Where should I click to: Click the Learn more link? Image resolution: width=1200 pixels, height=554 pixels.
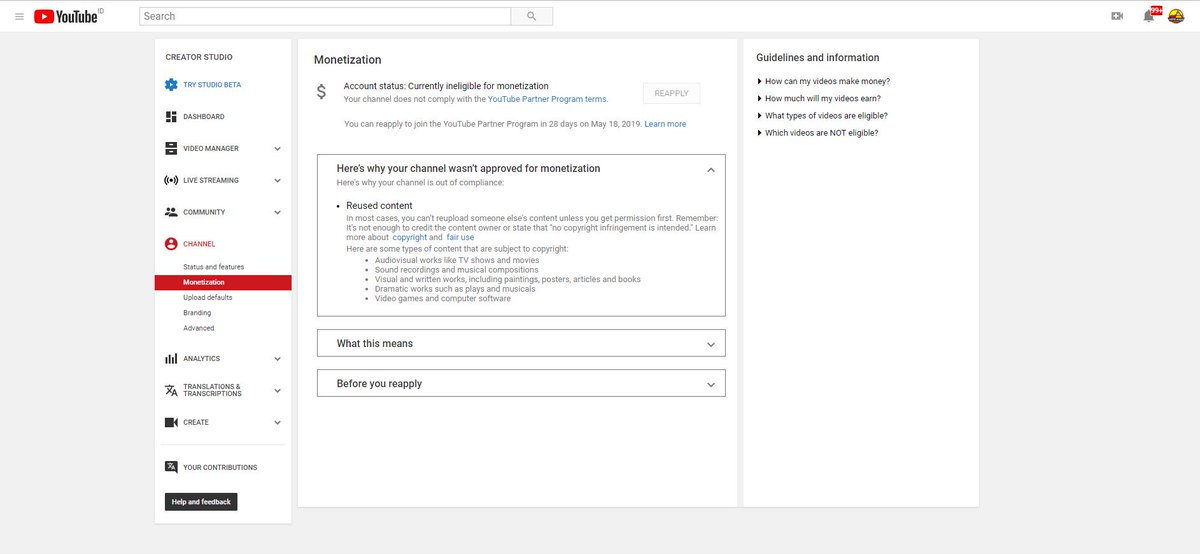click(665, 124)
